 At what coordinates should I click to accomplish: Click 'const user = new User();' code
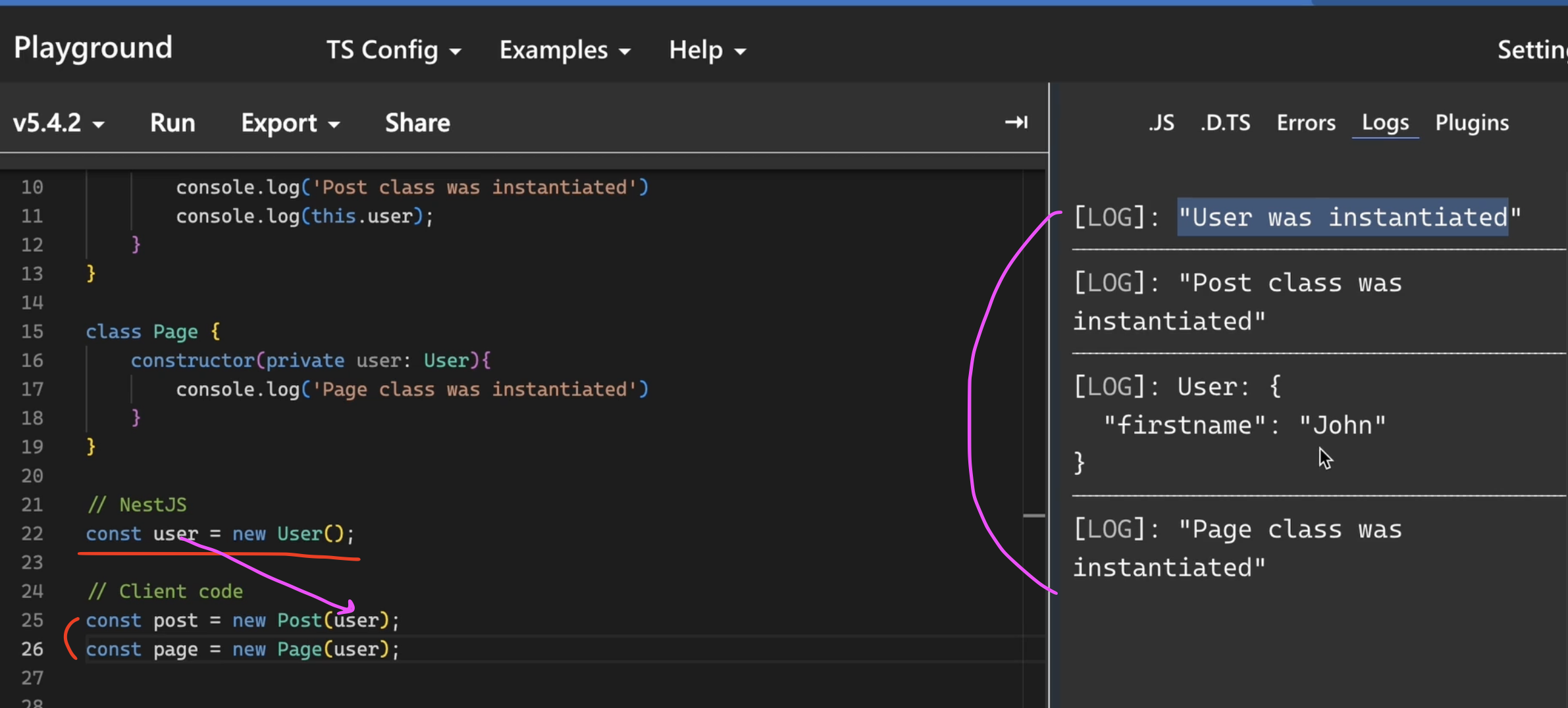pyautogui.click(x=220, y=533)
